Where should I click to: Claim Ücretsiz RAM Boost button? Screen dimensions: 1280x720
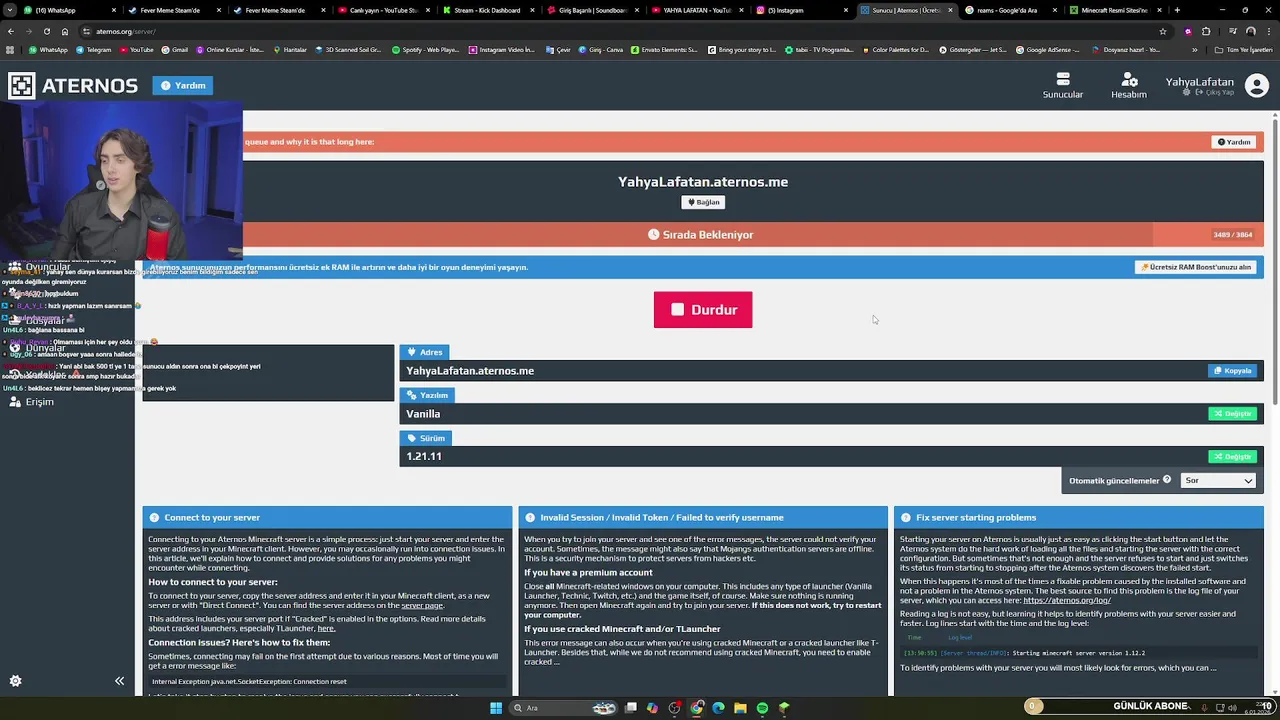1196,267
